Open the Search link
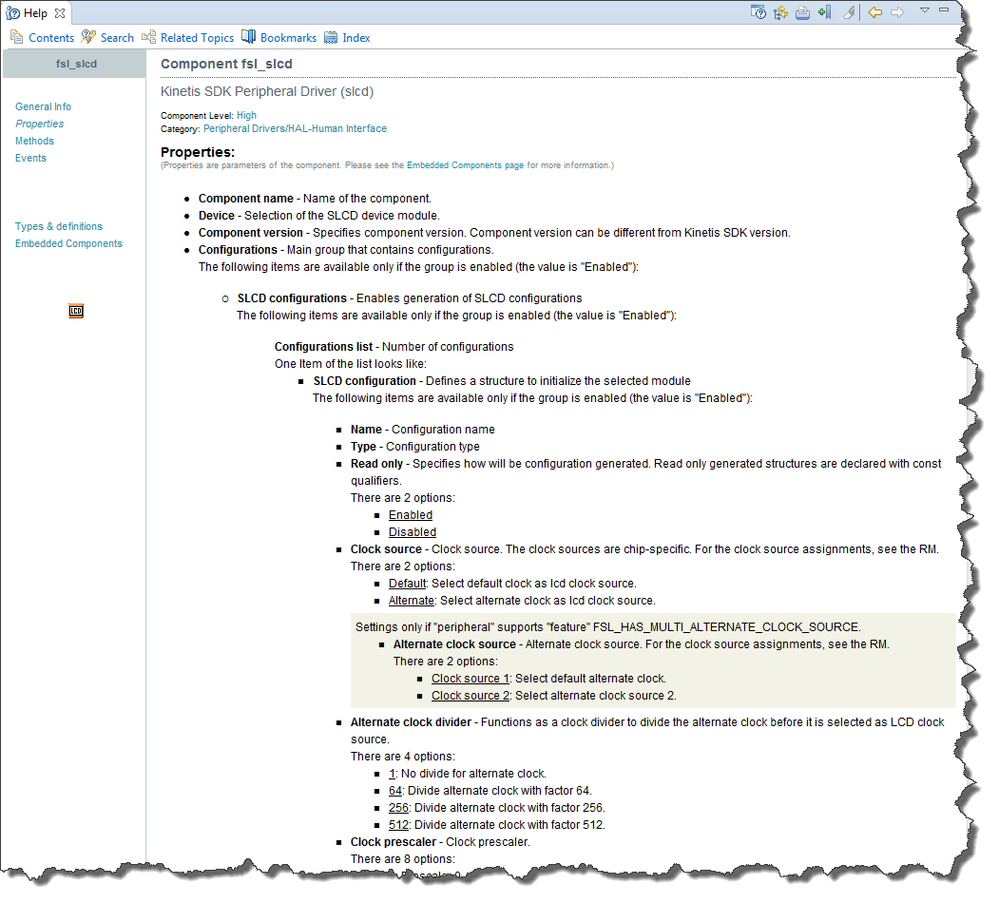Viewport: 999px width, 902px height. click(117, 38)
